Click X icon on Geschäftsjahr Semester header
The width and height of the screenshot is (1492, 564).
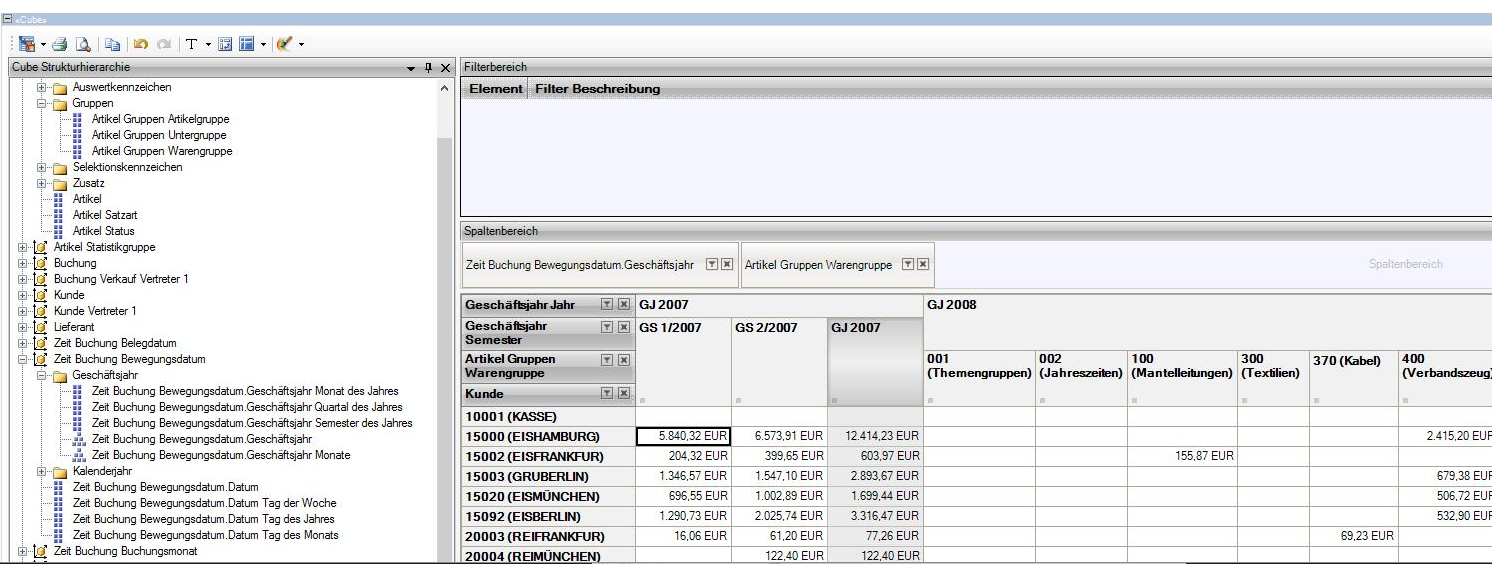(623, 327)
